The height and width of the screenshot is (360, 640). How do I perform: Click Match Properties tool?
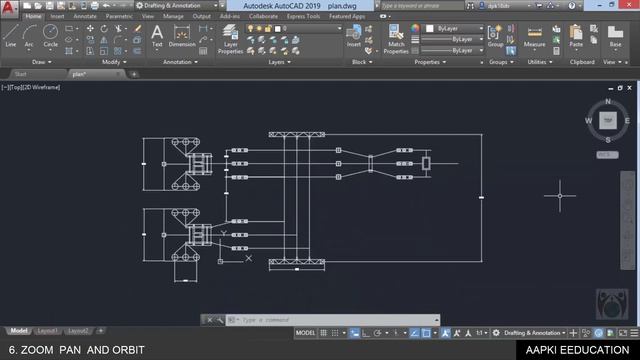(x=396, y=39)
